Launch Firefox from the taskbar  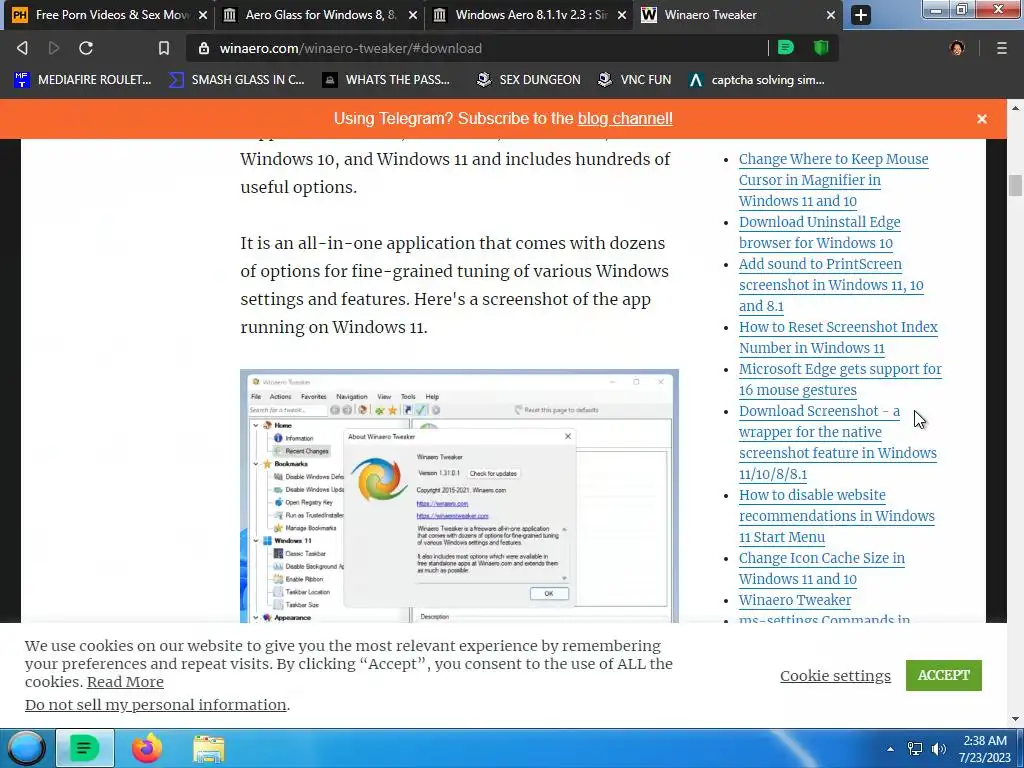(147, 748)
